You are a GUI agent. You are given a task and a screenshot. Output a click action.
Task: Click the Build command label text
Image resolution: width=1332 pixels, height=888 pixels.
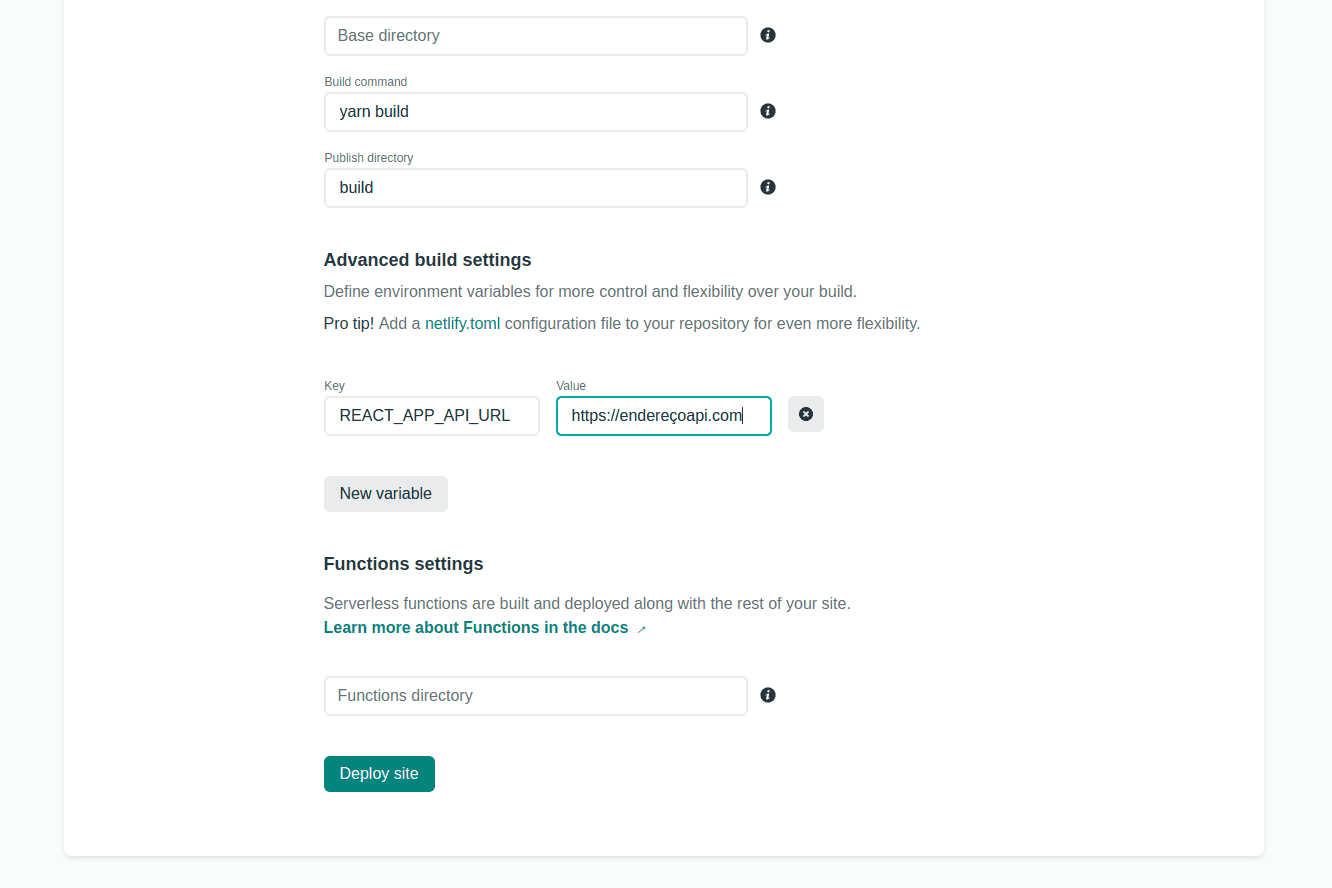tap(366, 82)
